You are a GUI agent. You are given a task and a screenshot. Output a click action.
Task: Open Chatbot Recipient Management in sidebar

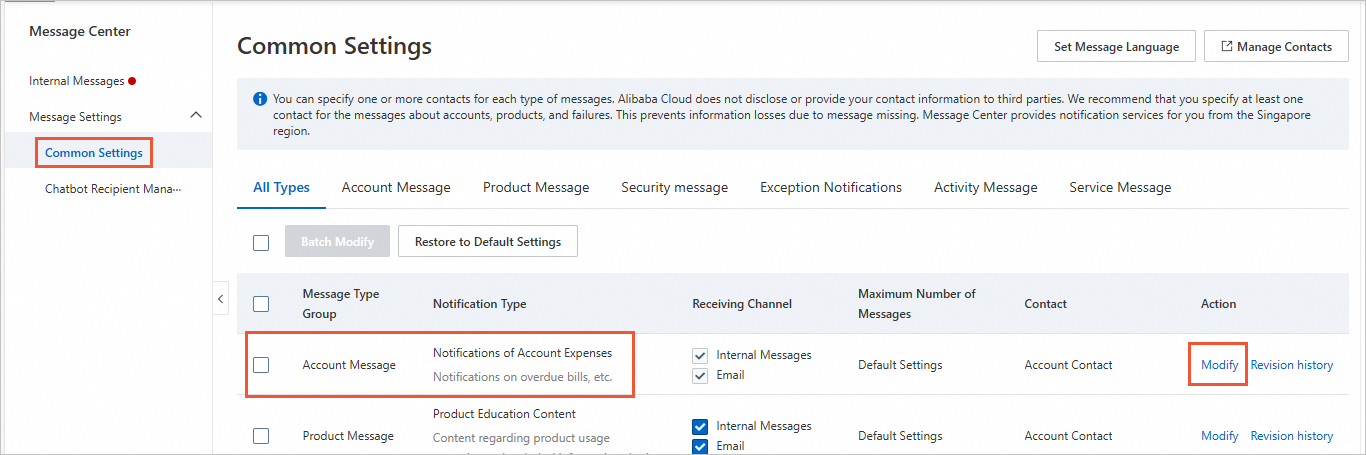(x=113, y=188)
